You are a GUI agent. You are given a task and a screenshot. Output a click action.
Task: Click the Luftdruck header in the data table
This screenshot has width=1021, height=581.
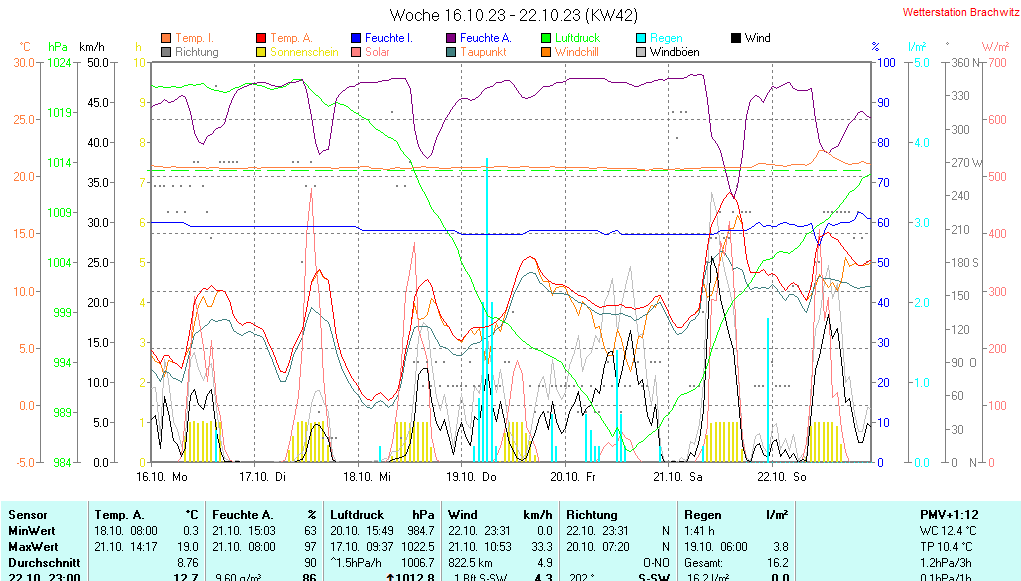354,514
